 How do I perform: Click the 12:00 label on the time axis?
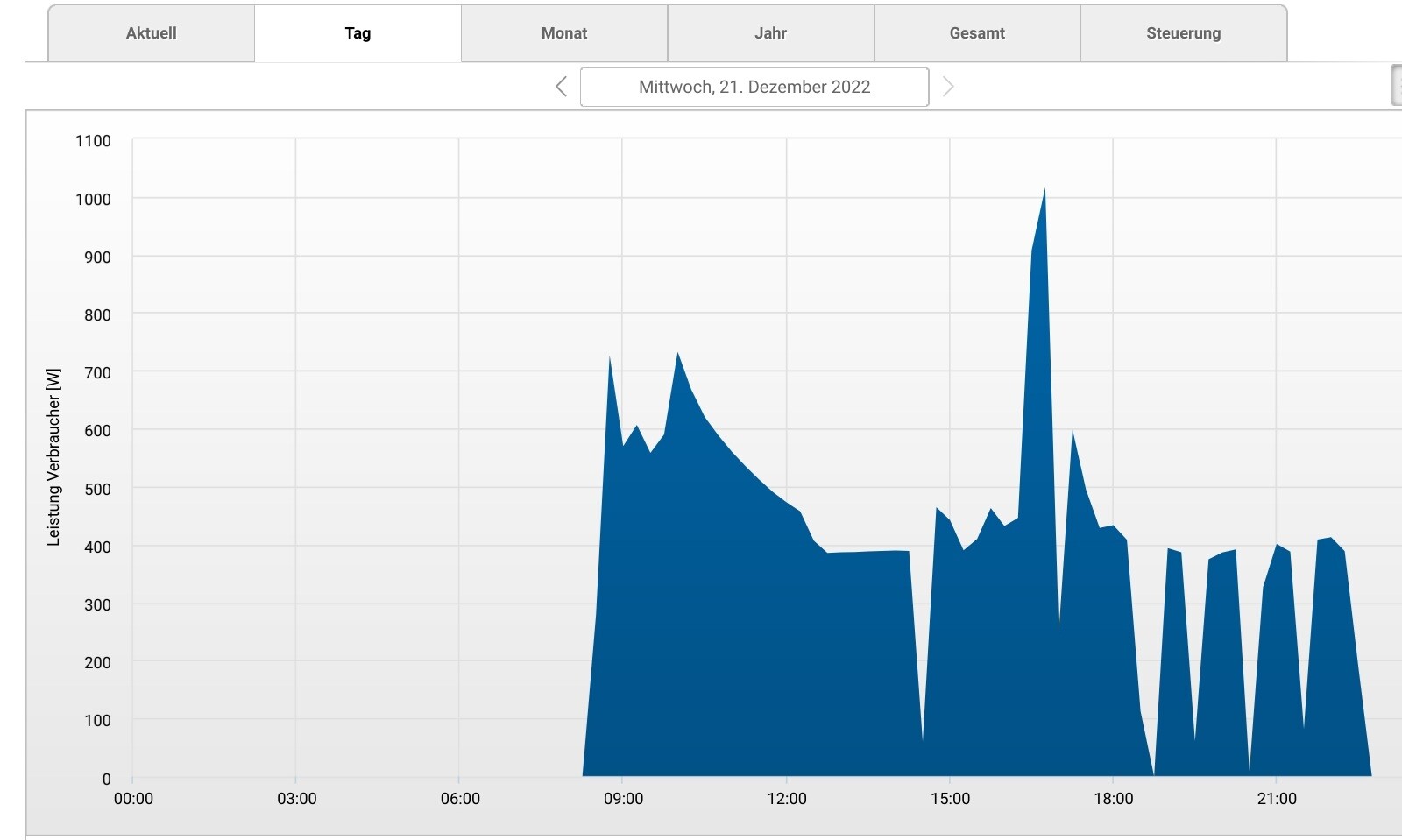[786, 799]
